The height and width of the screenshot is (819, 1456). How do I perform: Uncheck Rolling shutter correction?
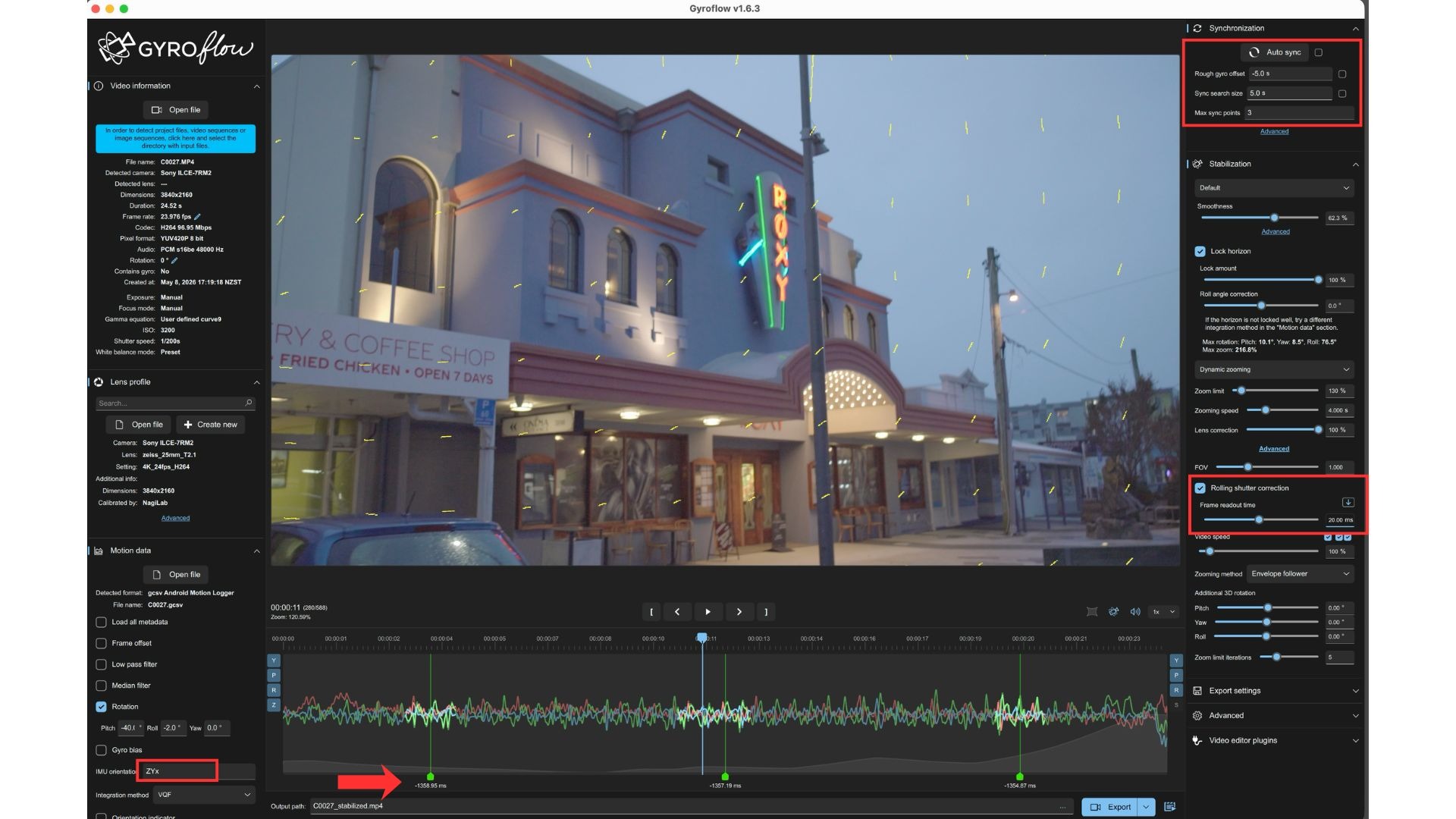(x=1200, y=488)
